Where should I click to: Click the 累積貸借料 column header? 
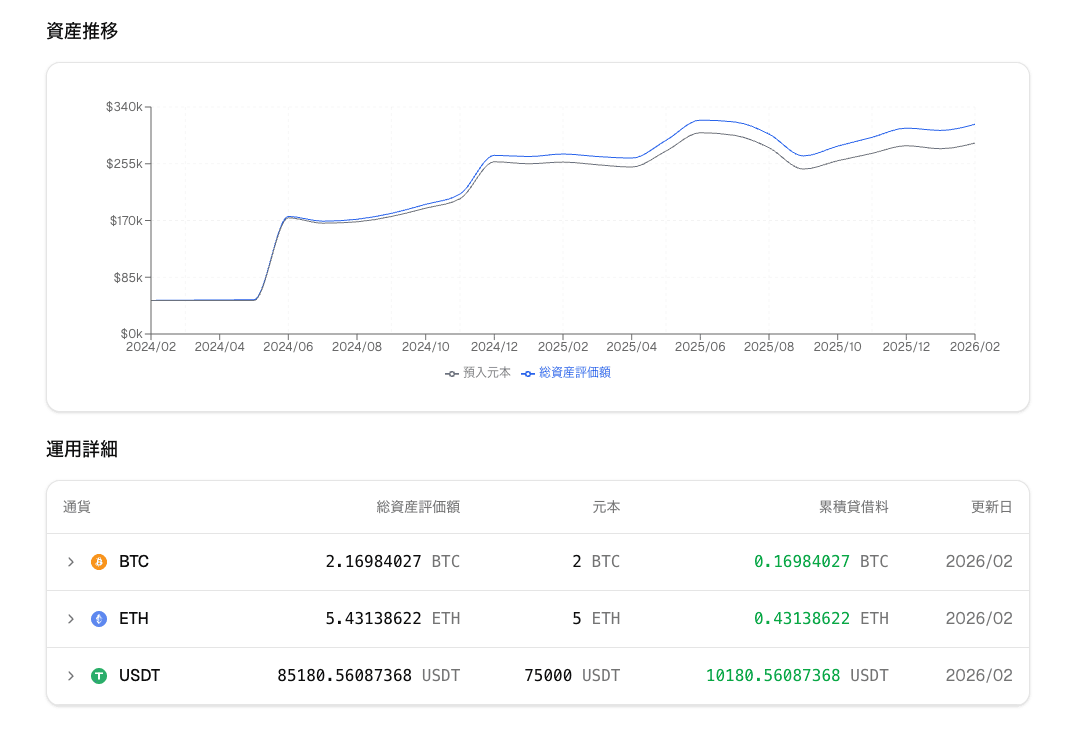pyautogui.click(x=853, y=507)
